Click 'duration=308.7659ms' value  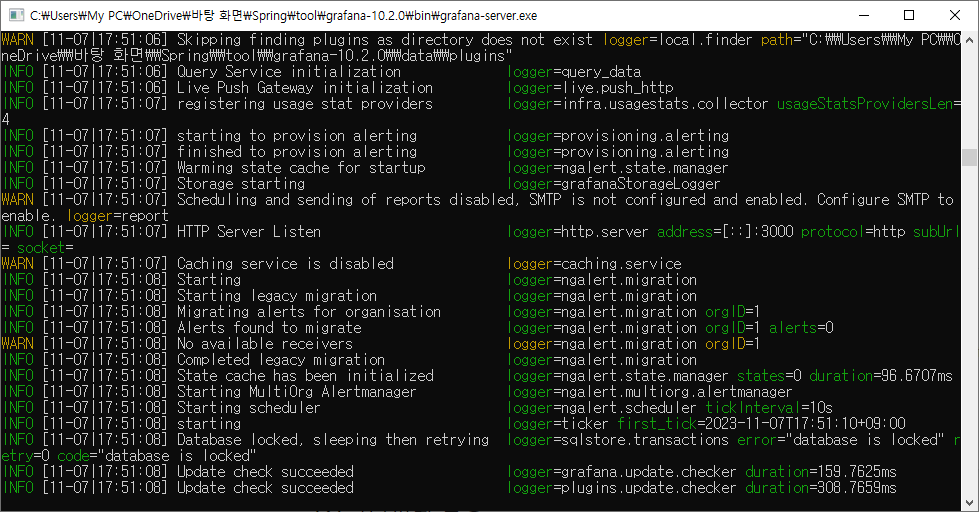click(820, 488)
